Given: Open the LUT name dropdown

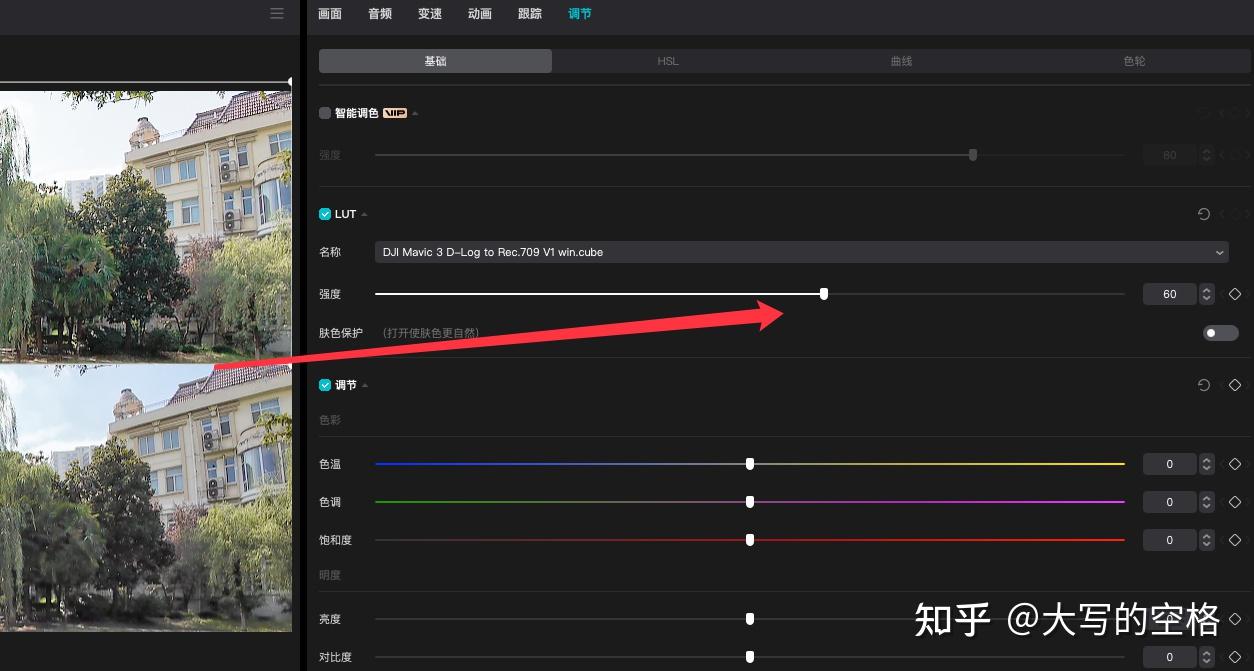Looking at the screenshot, I should pos(1218,252).
